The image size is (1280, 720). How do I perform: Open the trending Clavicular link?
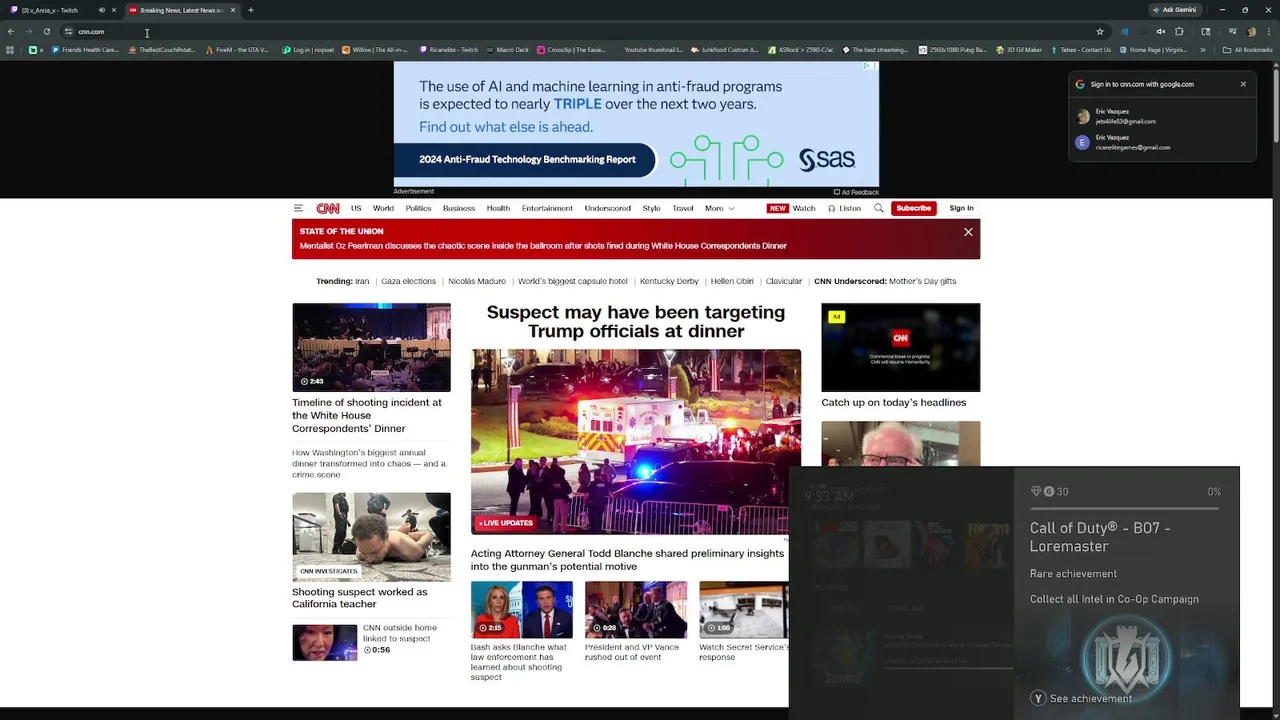click(x=784, y=281)
